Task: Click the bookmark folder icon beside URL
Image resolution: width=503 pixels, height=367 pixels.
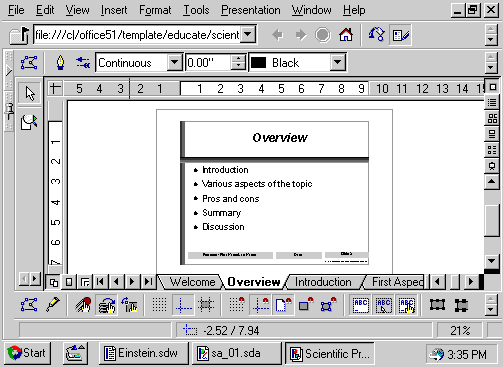Action: click(x=19, y=35)
